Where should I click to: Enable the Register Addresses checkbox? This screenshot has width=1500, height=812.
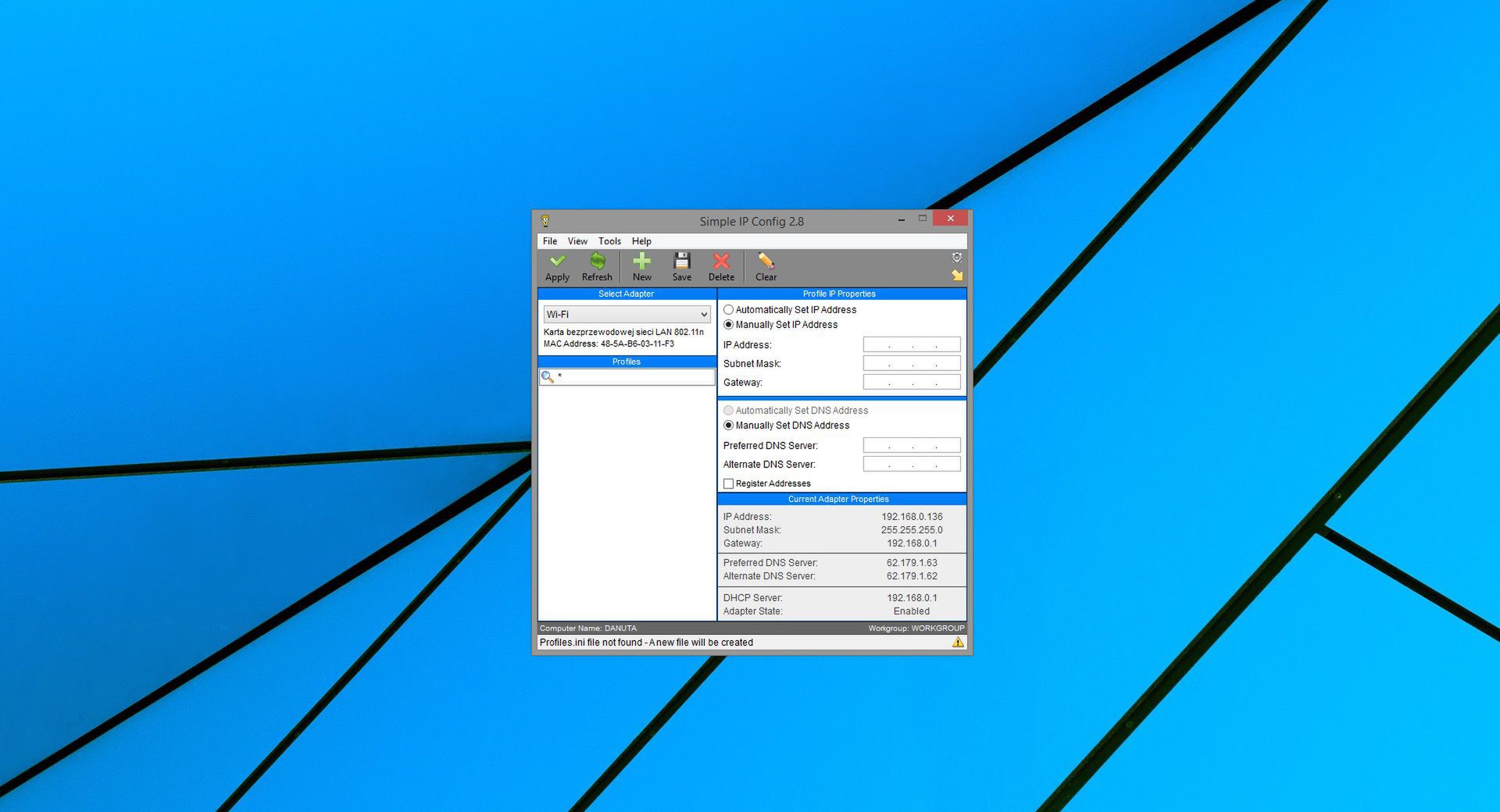pos(728,483)
